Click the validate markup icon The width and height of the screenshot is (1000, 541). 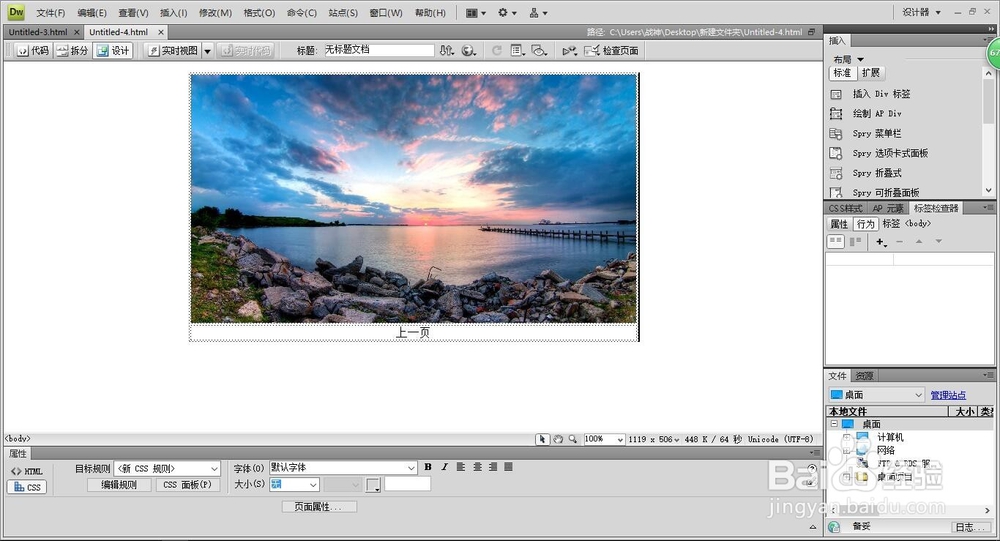pos(569,50)
